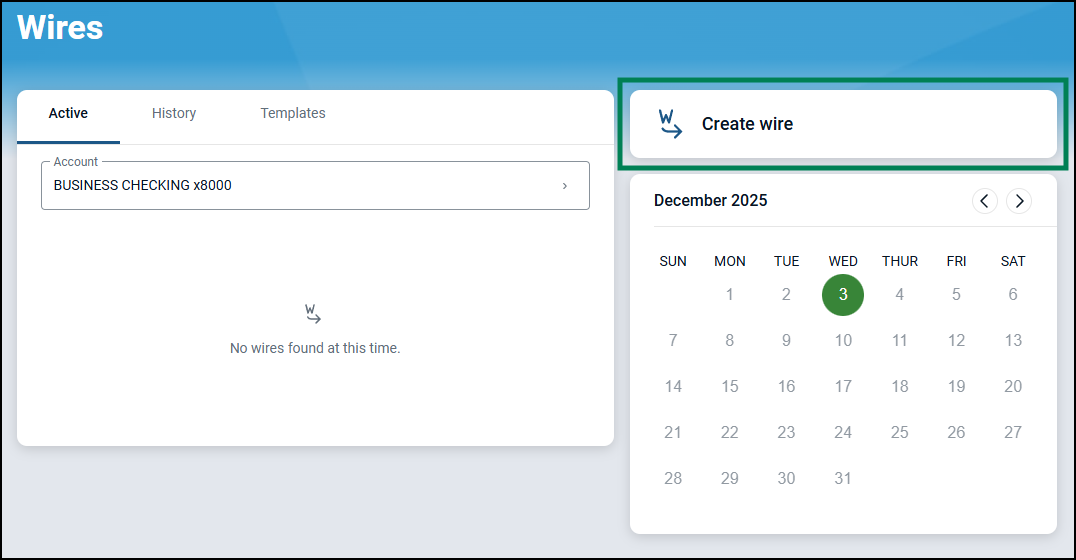This screenshot has width=1076, height=560.
Task: Select the Templates tab
Action: point(293,114)
